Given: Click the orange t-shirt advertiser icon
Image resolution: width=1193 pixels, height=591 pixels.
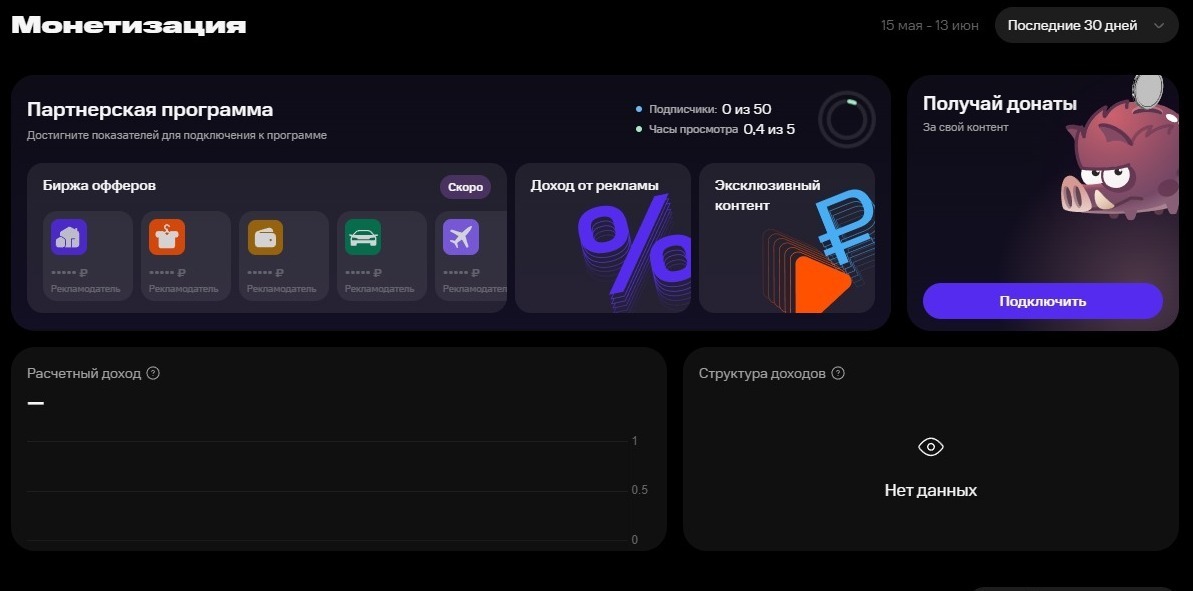Looking at the screenshot, I should [x=167, y=237].
